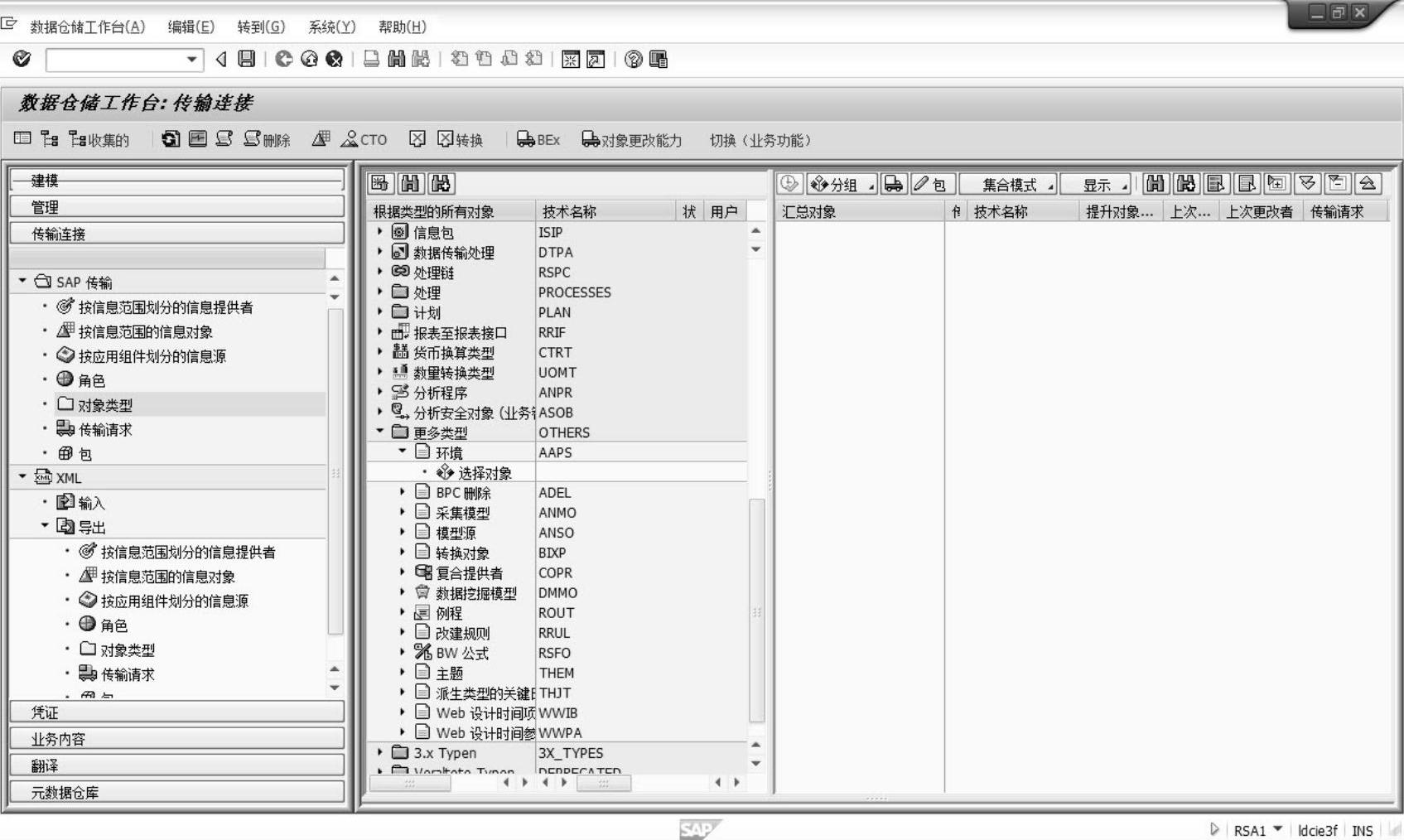Screen dimensions: 1404x840
Task: Click the Print icon in standard toolbar
Action: [372, 59]
